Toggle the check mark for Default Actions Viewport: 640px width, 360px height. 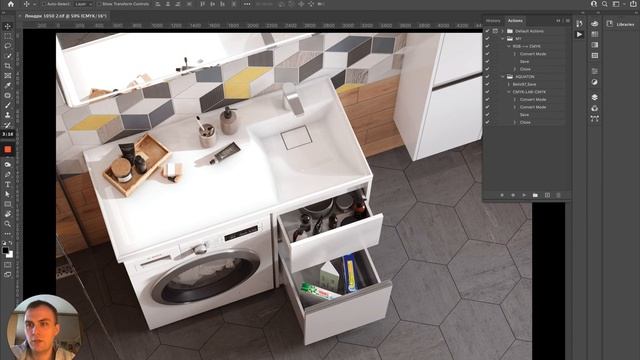(487, 31)
